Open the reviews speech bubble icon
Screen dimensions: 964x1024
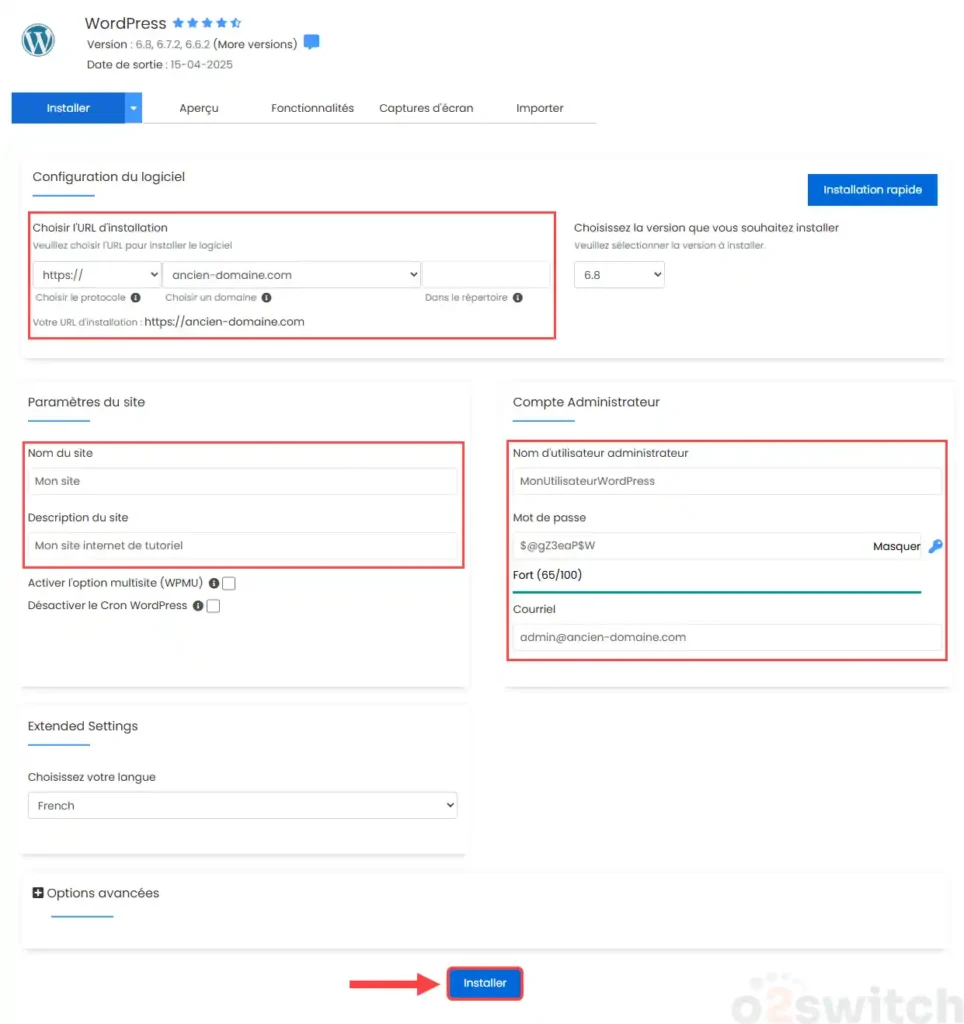[312, 42]
